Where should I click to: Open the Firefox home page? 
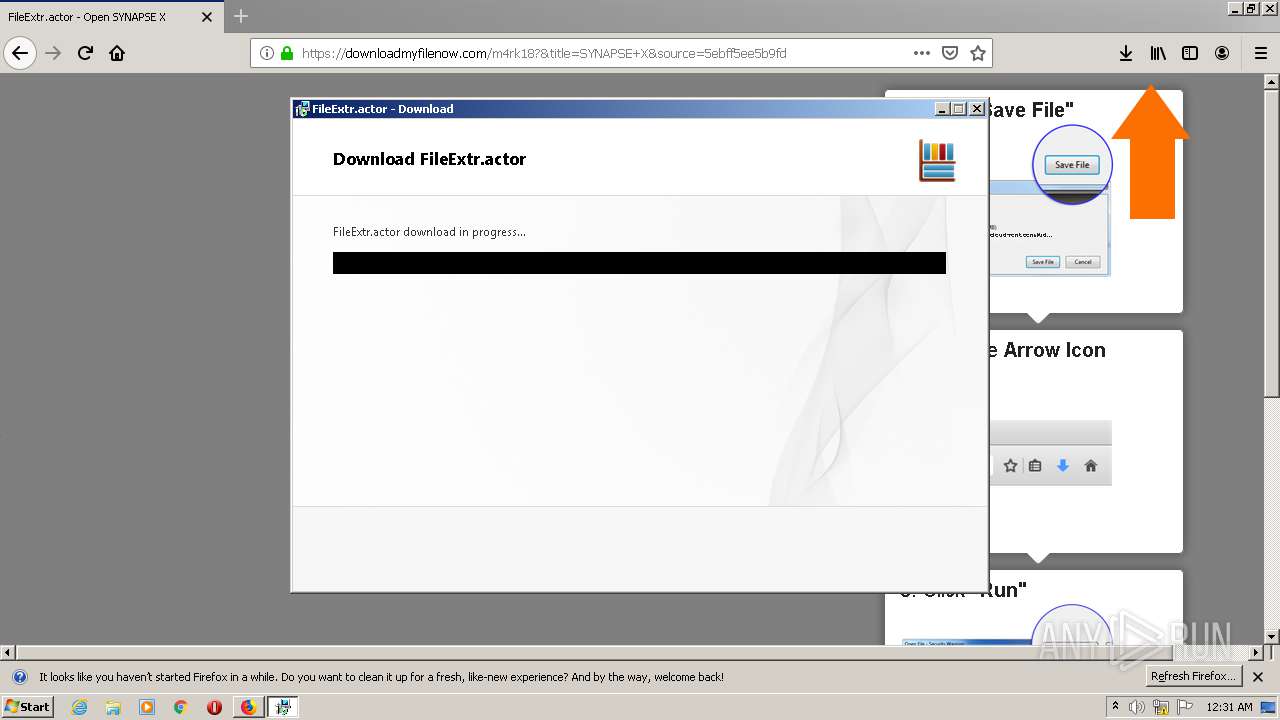coord(117,53)
